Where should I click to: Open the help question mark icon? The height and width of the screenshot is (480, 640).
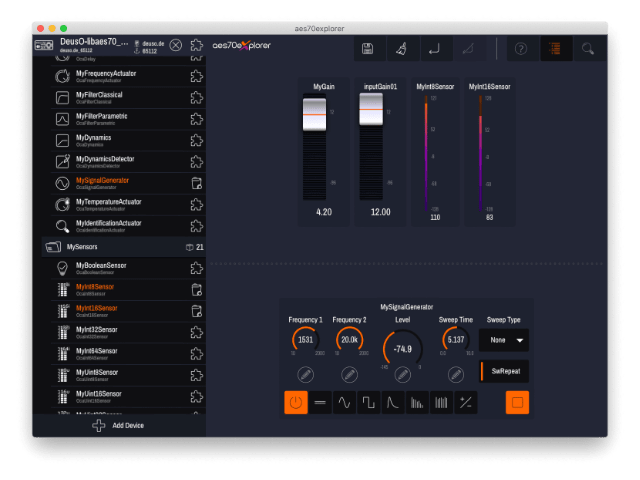click(521, 48)
